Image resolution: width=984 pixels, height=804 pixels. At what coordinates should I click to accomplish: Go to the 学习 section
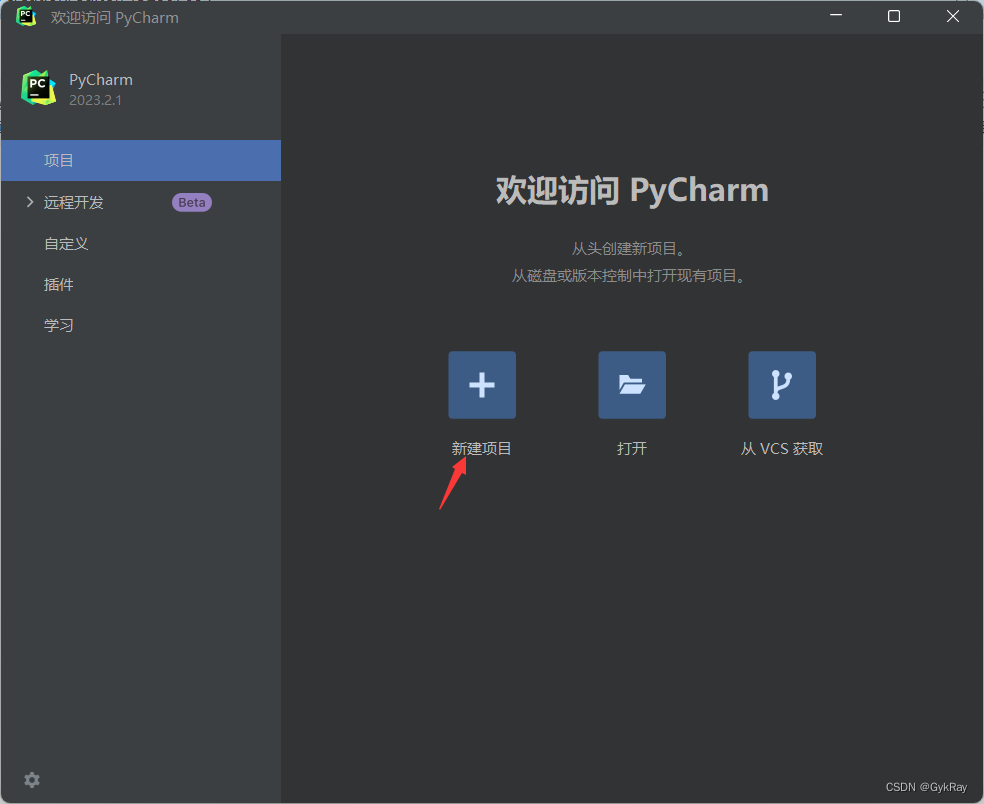tap(58, 325)
